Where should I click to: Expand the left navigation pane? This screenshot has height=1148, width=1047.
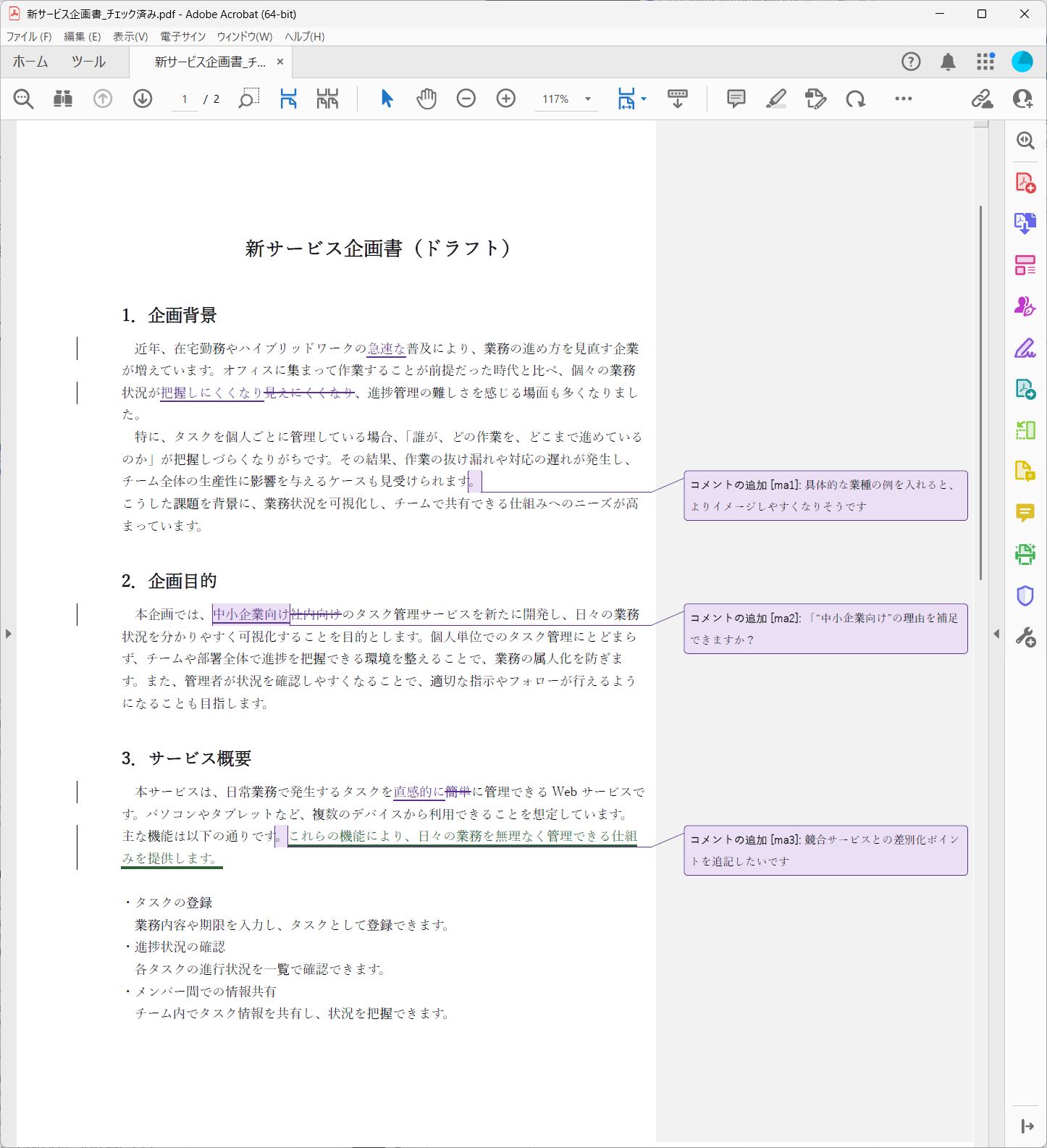(8, 634)
